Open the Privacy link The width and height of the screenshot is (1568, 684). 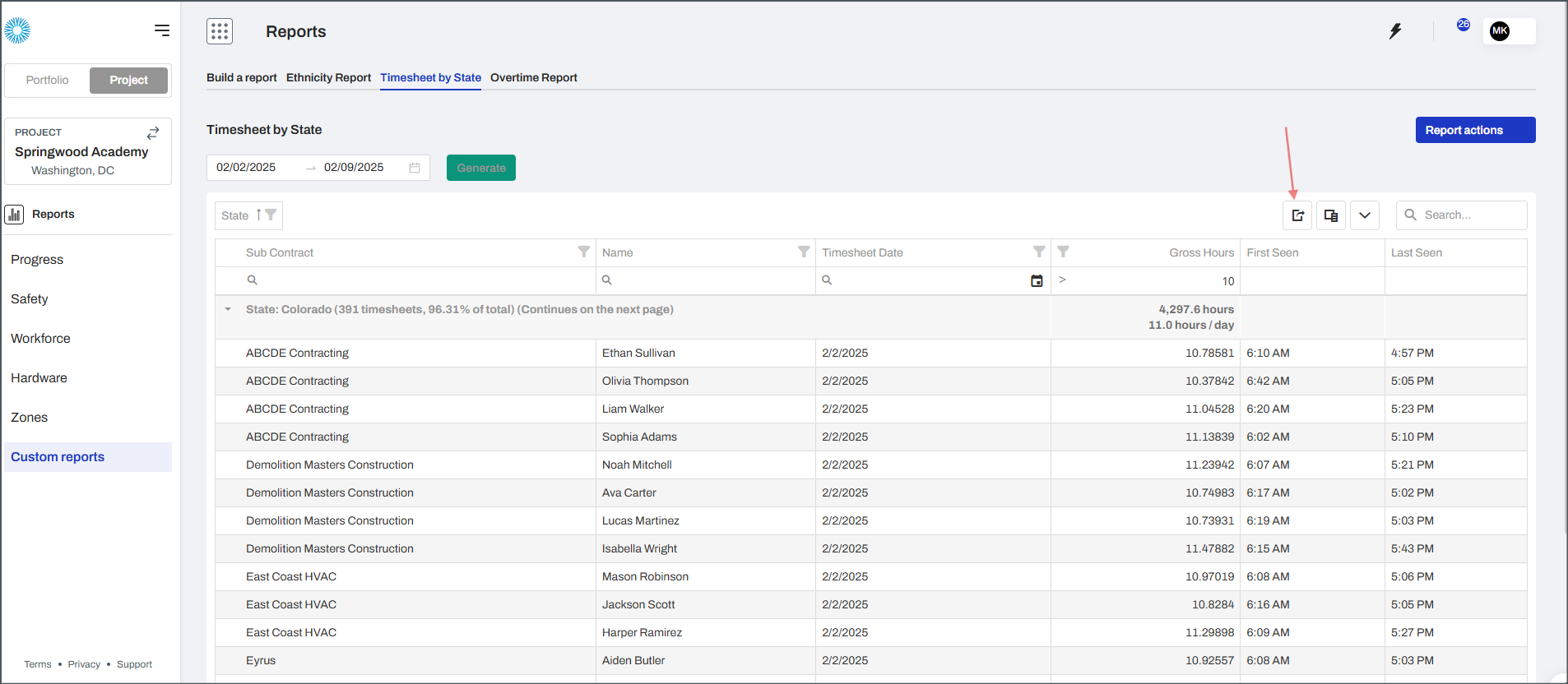[x=84, y=664]
